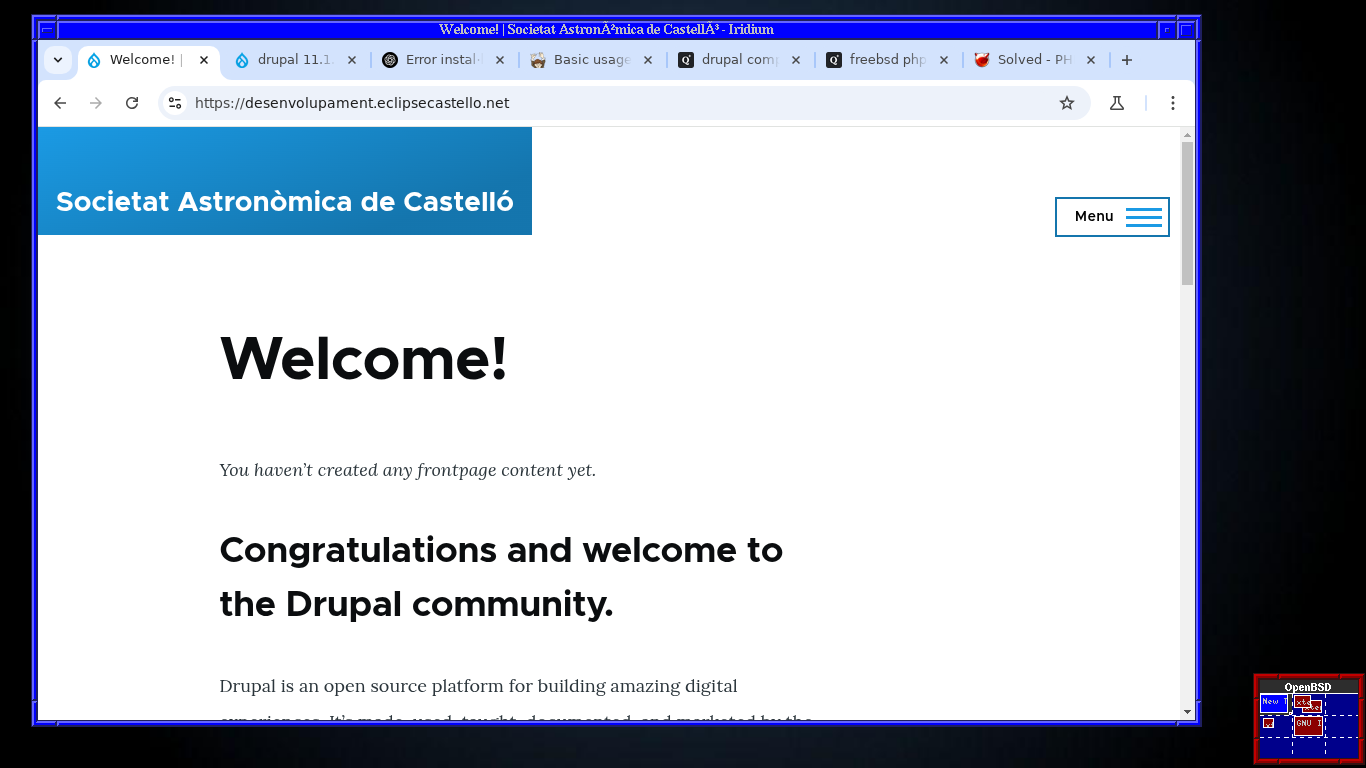Reload the current page

tap(132, 103)
